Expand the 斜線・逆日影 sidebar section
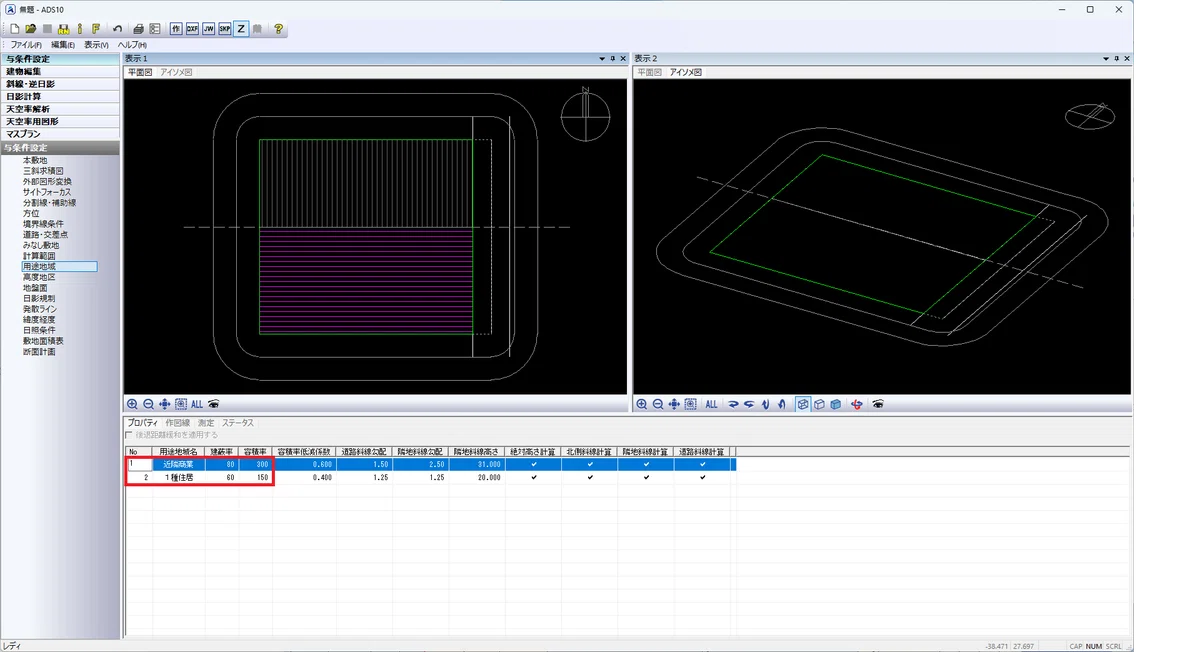The image size is (1200, 652). coord(60,84)
